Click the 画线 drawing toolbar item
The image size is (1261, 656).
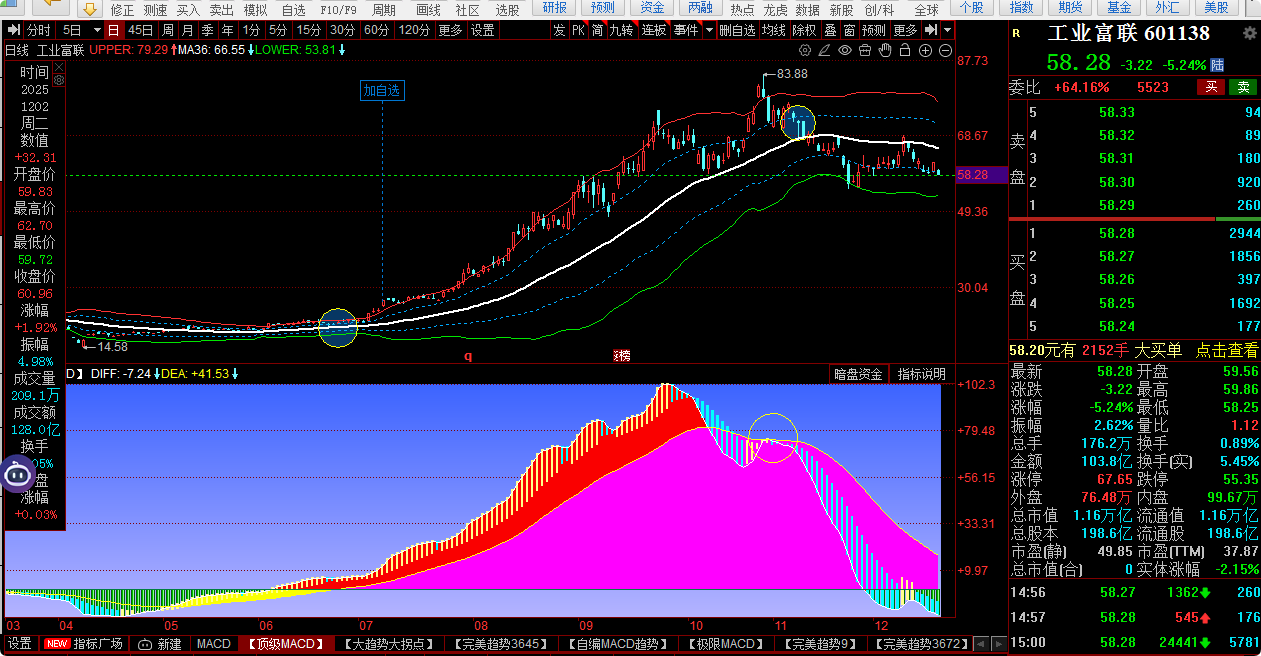(x=428, y=9)
